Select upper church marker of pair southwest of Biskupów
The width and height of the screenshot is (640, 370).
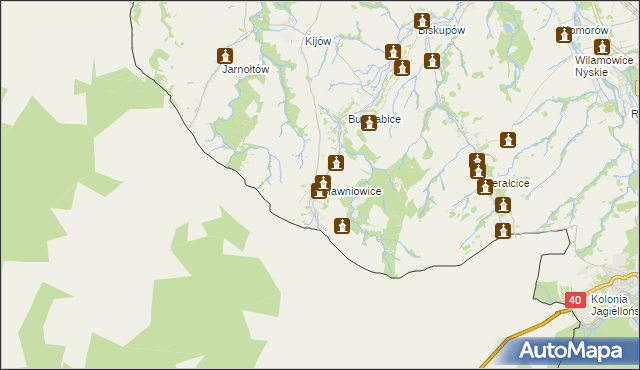click(393, 52)
